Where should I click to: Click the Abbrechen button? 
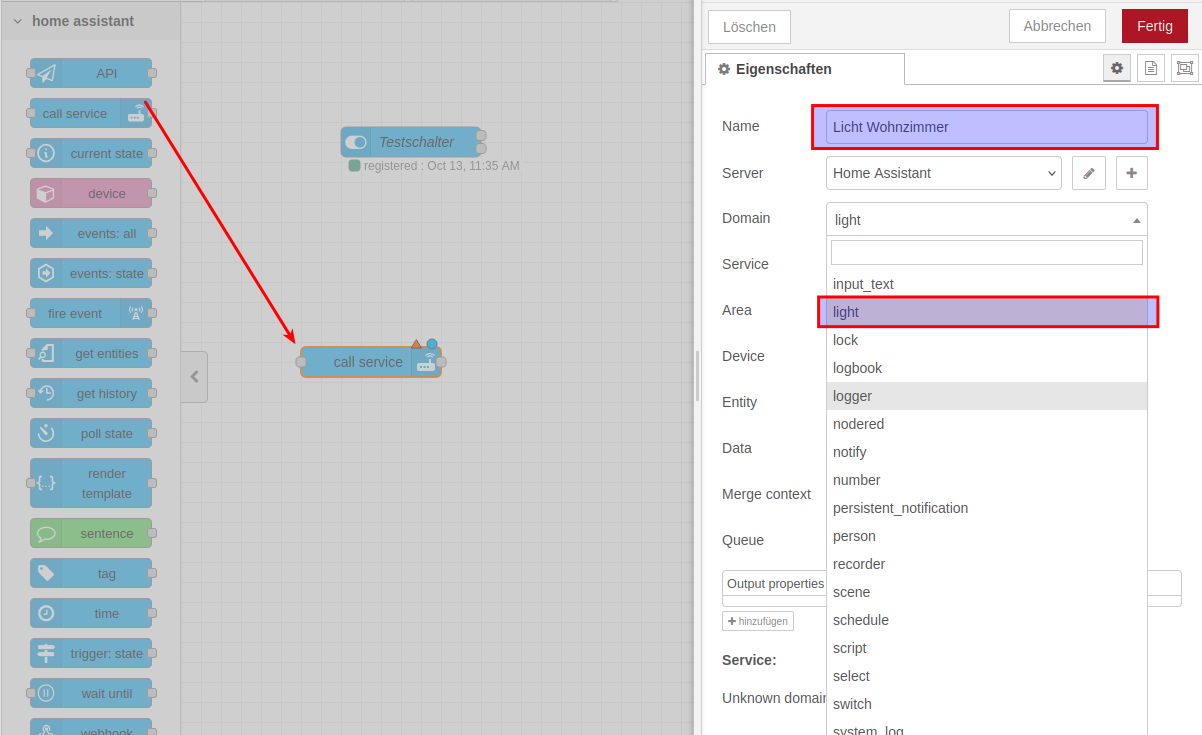click(1057, 26)
